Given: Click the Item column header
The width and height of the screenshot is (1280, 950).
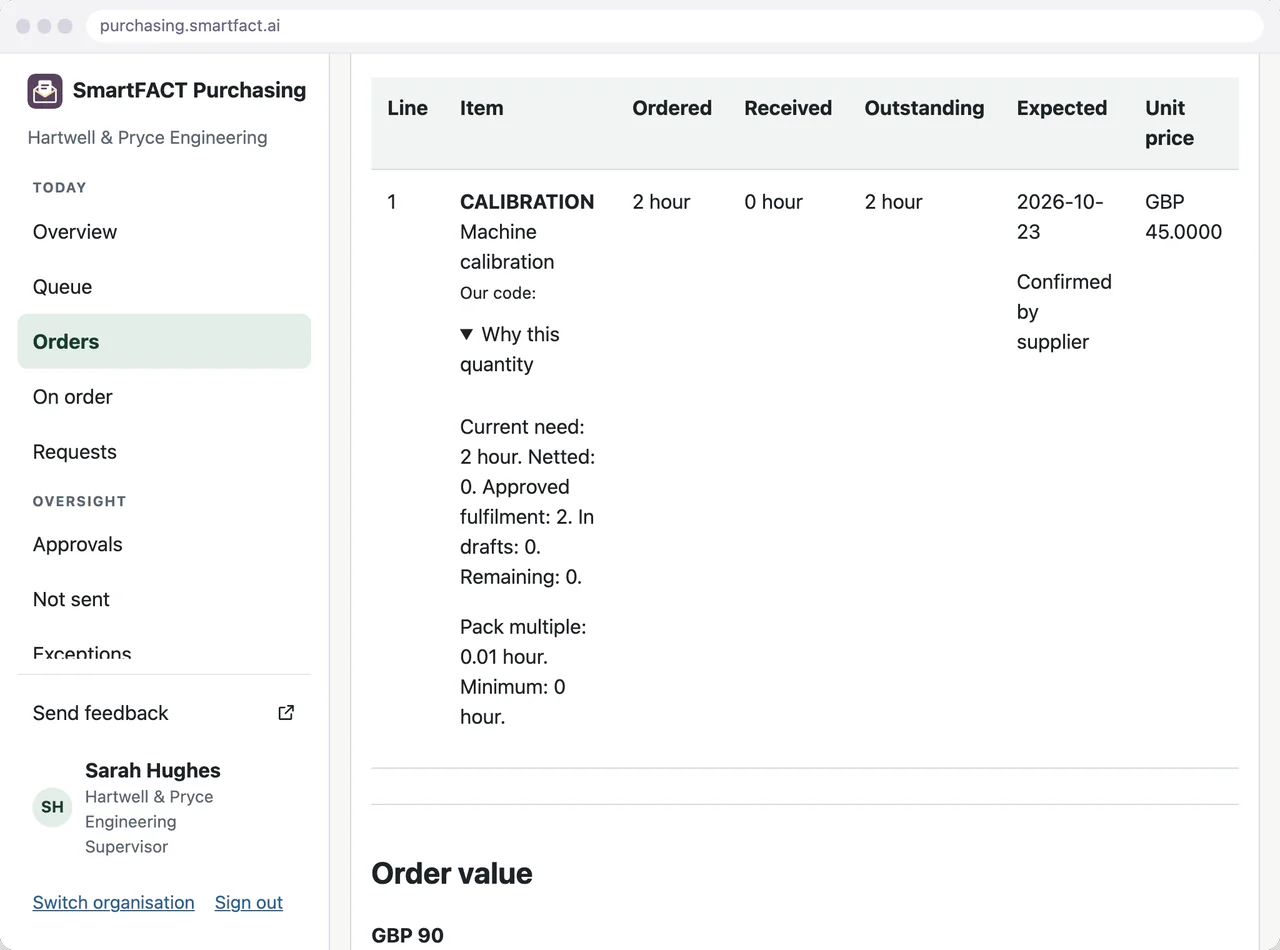Looking at the screenshot, I should (x=481, y=108).
